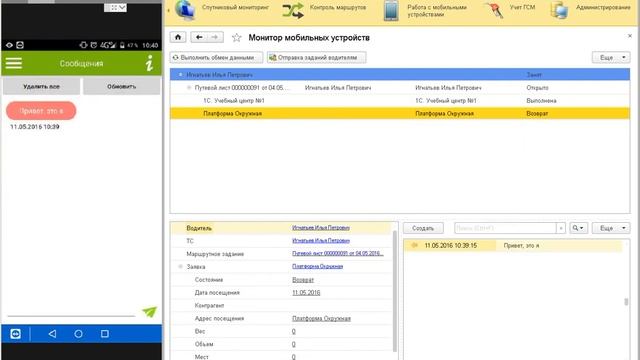Click Вес value 0
Viewport: 640px width, 360px height.
pos(293,331)
